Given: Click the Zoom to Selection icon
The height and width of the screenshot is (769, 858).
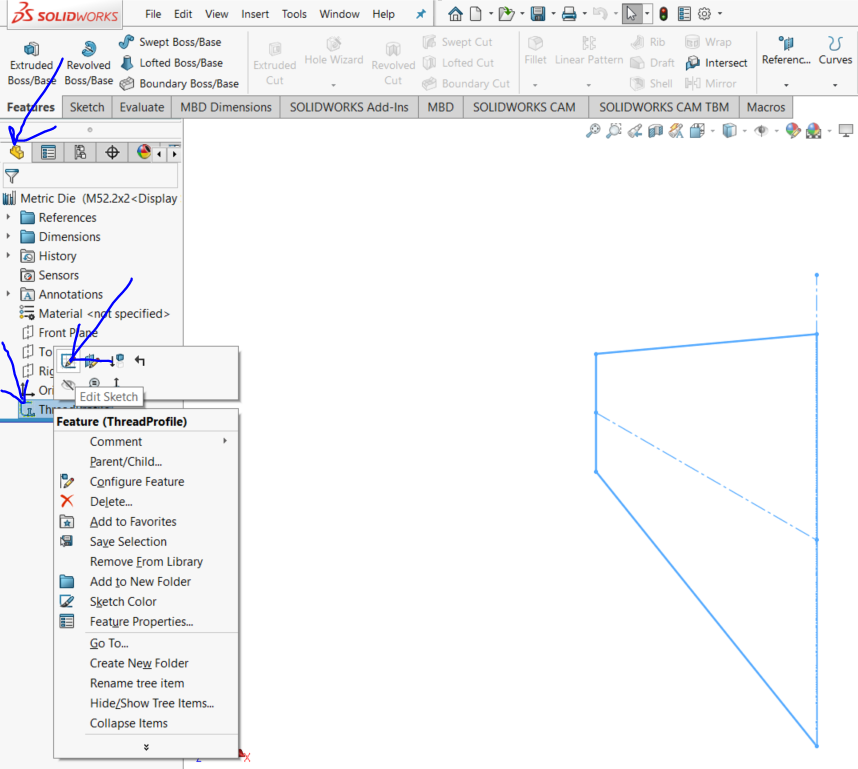Looking at the screenshot, I should (x=94, y=383).
